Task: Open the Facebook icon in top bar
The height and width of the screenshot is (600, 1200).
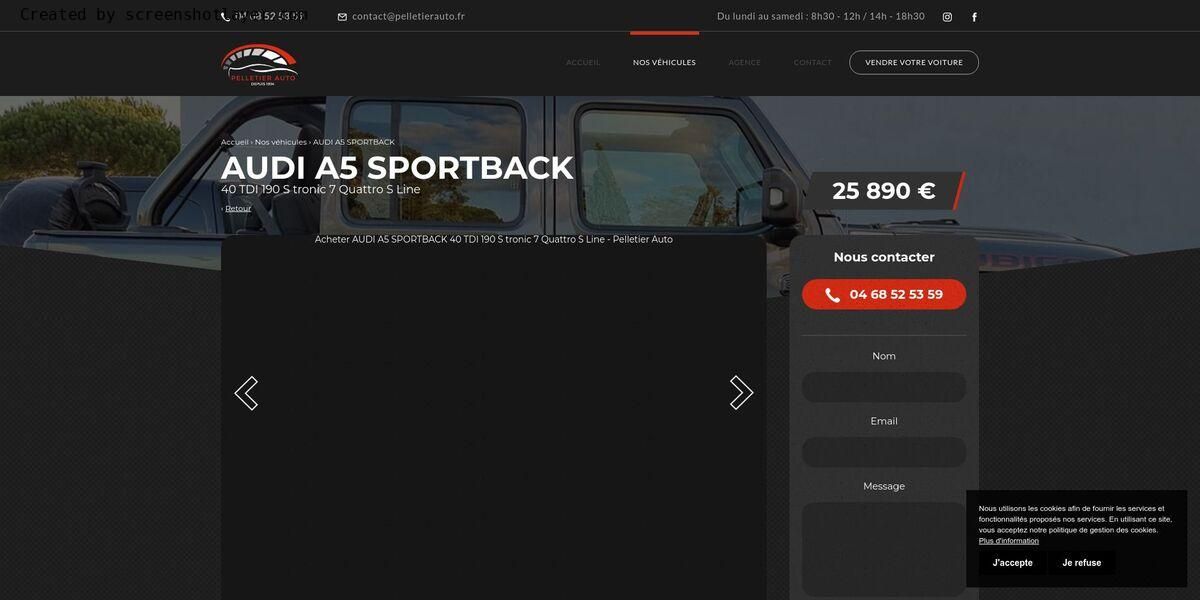Action: pos(974,17)
